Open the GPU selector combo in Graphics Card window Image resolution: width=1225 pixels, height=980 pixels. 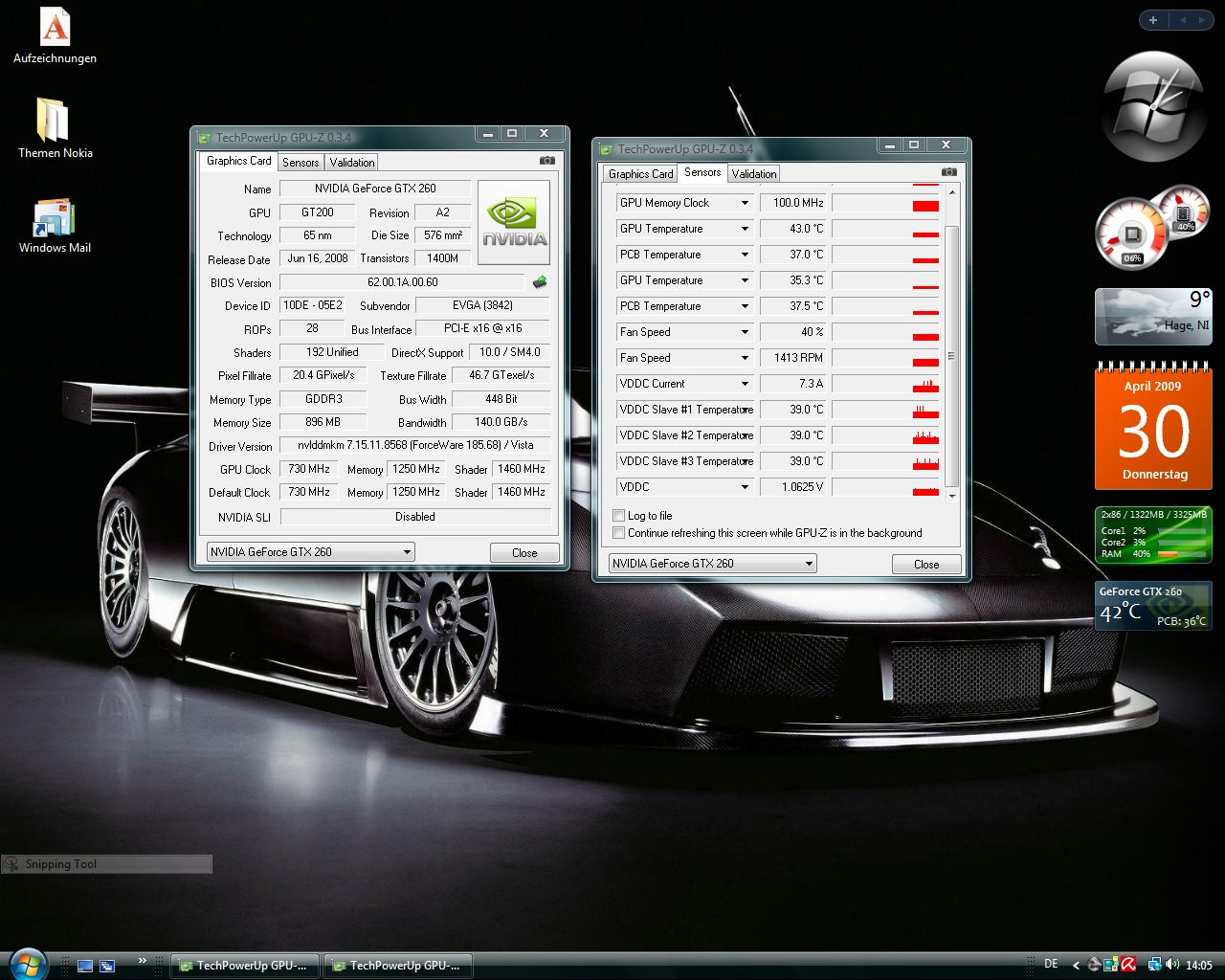311,552
